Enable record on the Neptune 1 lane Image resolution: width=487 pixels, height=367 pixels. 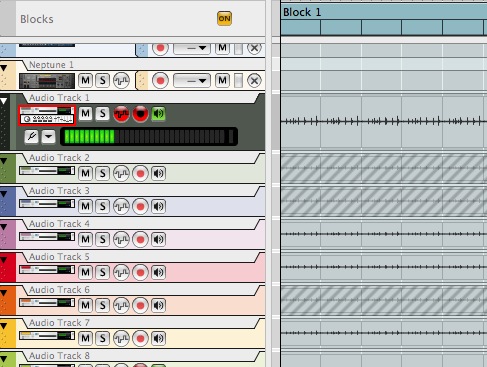[160, 81]
